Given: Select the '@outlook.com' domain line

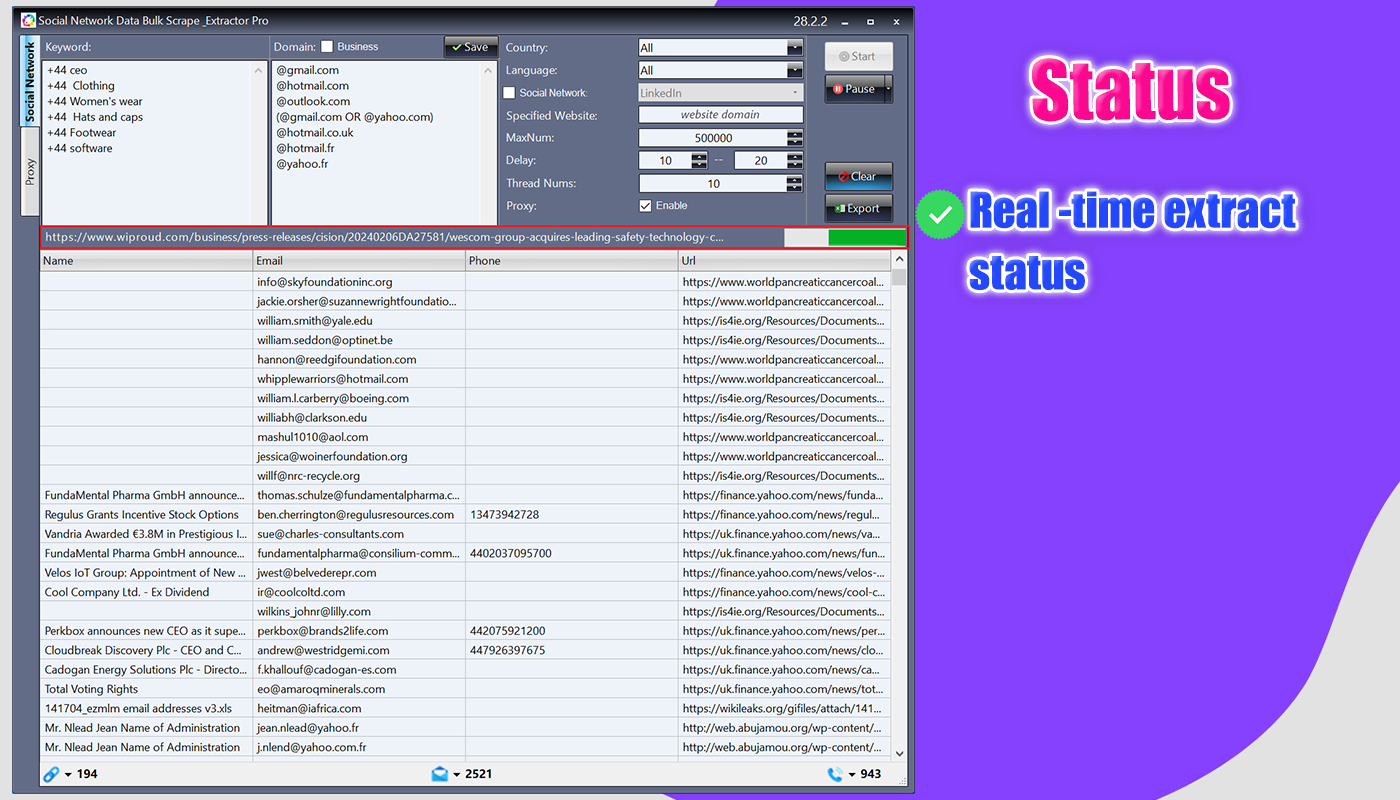Looking at the screenshot, I should click(x=313, y=101).
